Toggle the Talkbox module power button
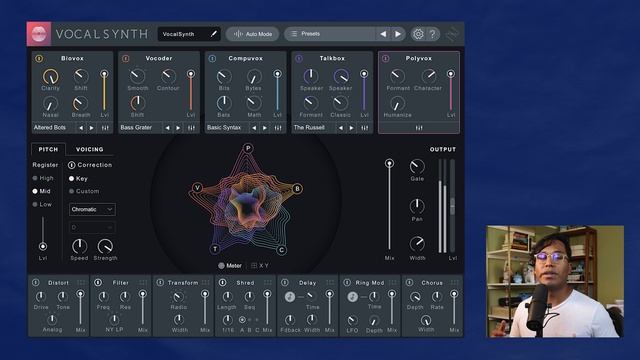This screenshot has height=360, width=640. (x=299, y=58)
